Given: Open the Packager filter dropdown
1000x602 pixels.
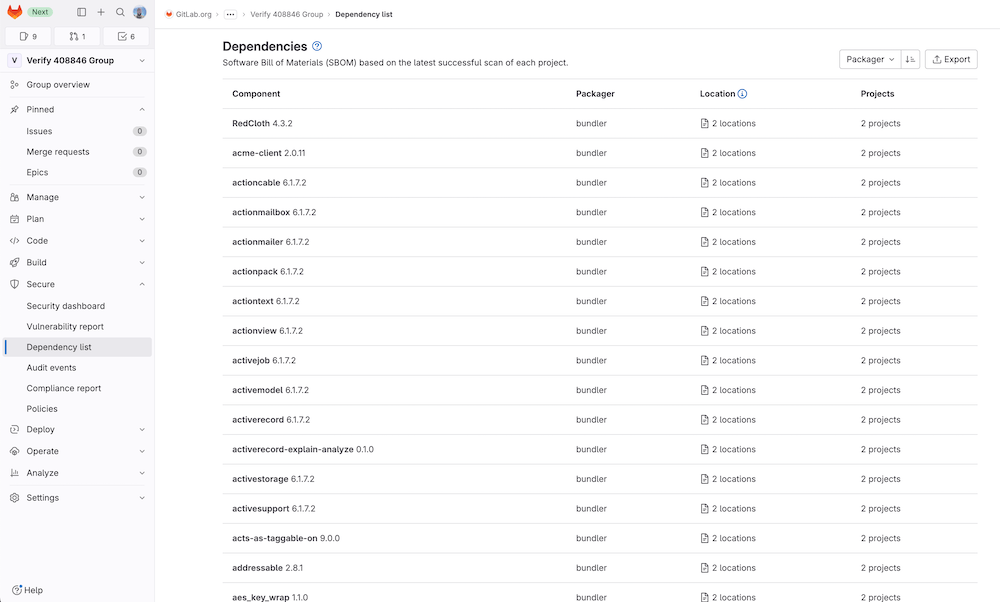Looking at the screenshot, I should click(x=868, y=59).
